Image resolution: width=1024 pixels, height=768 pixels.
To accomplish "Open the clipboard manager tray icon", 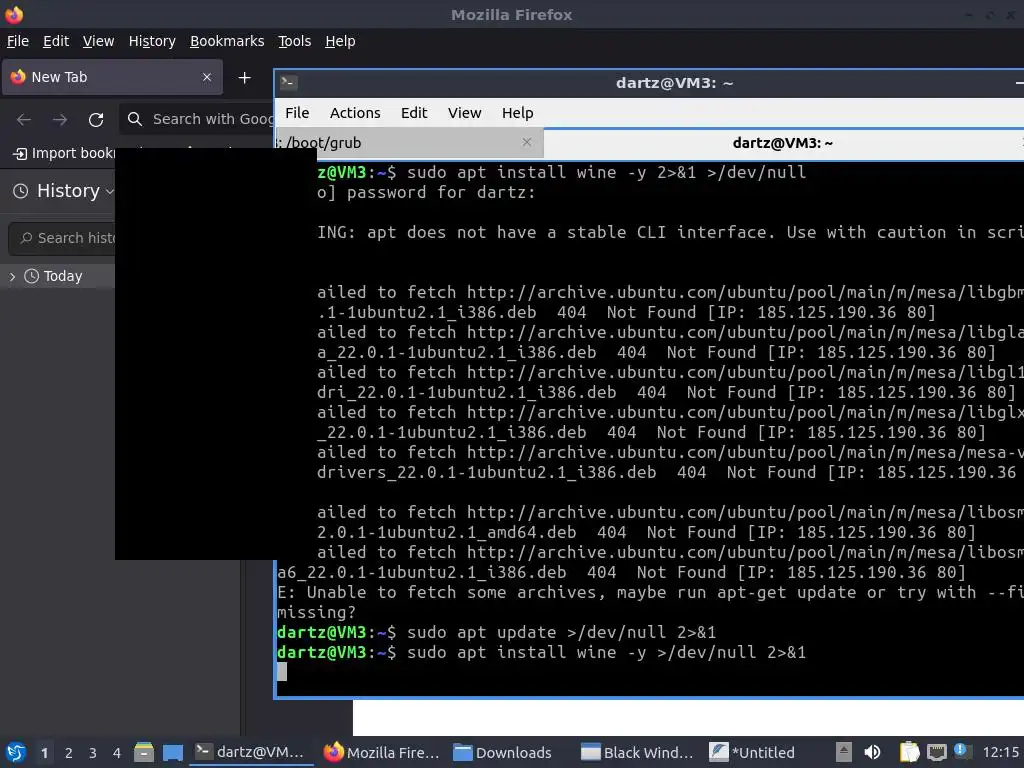I will coord(909,752).
